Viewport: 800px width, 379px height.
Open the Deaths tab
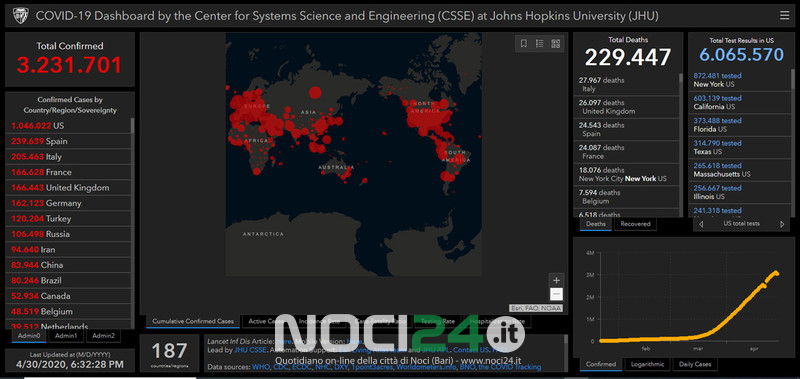596,224
